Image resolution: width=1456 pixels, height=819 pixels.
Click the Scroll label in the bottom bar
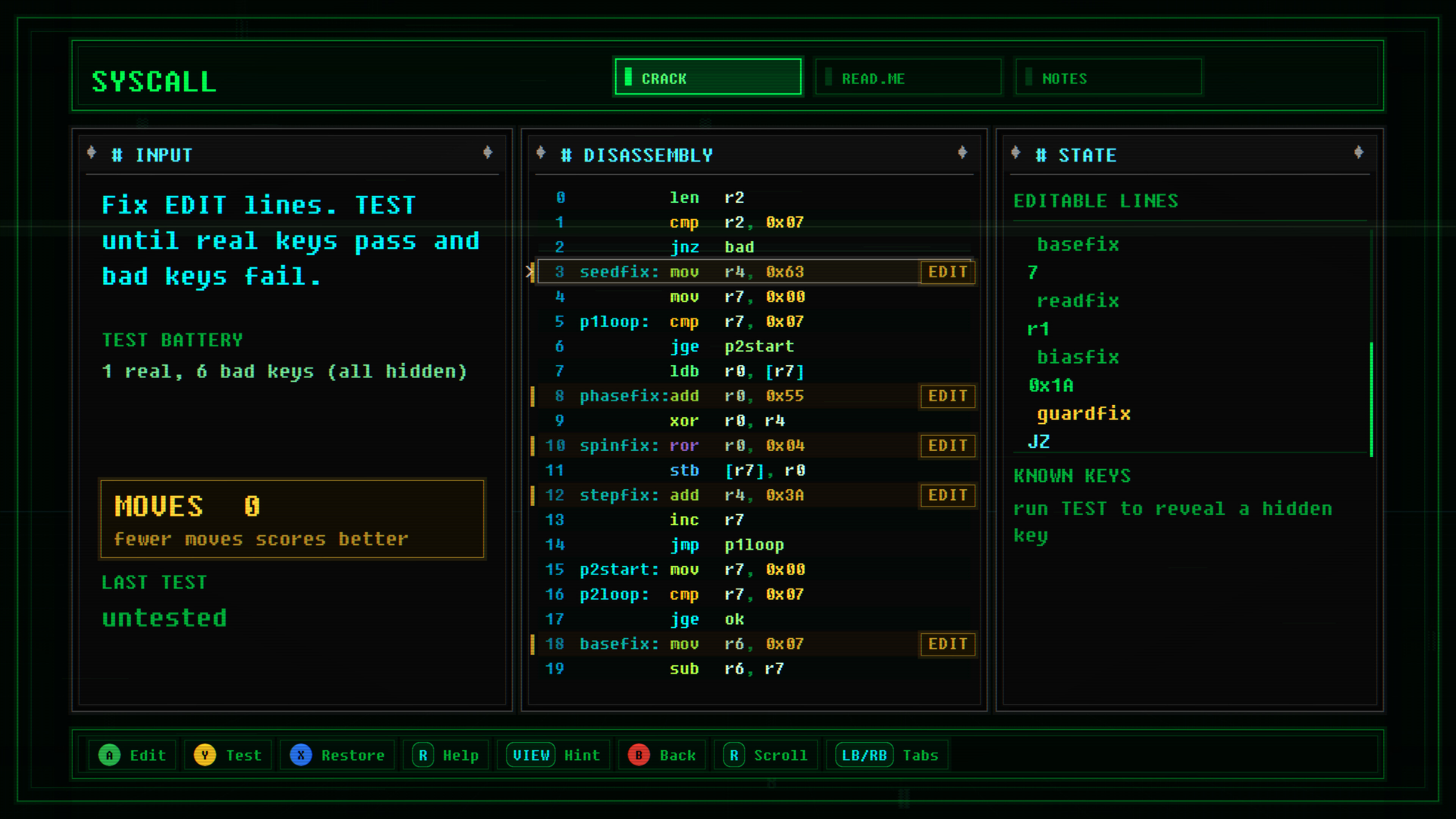pyautogui.click(x=781, y=755)
